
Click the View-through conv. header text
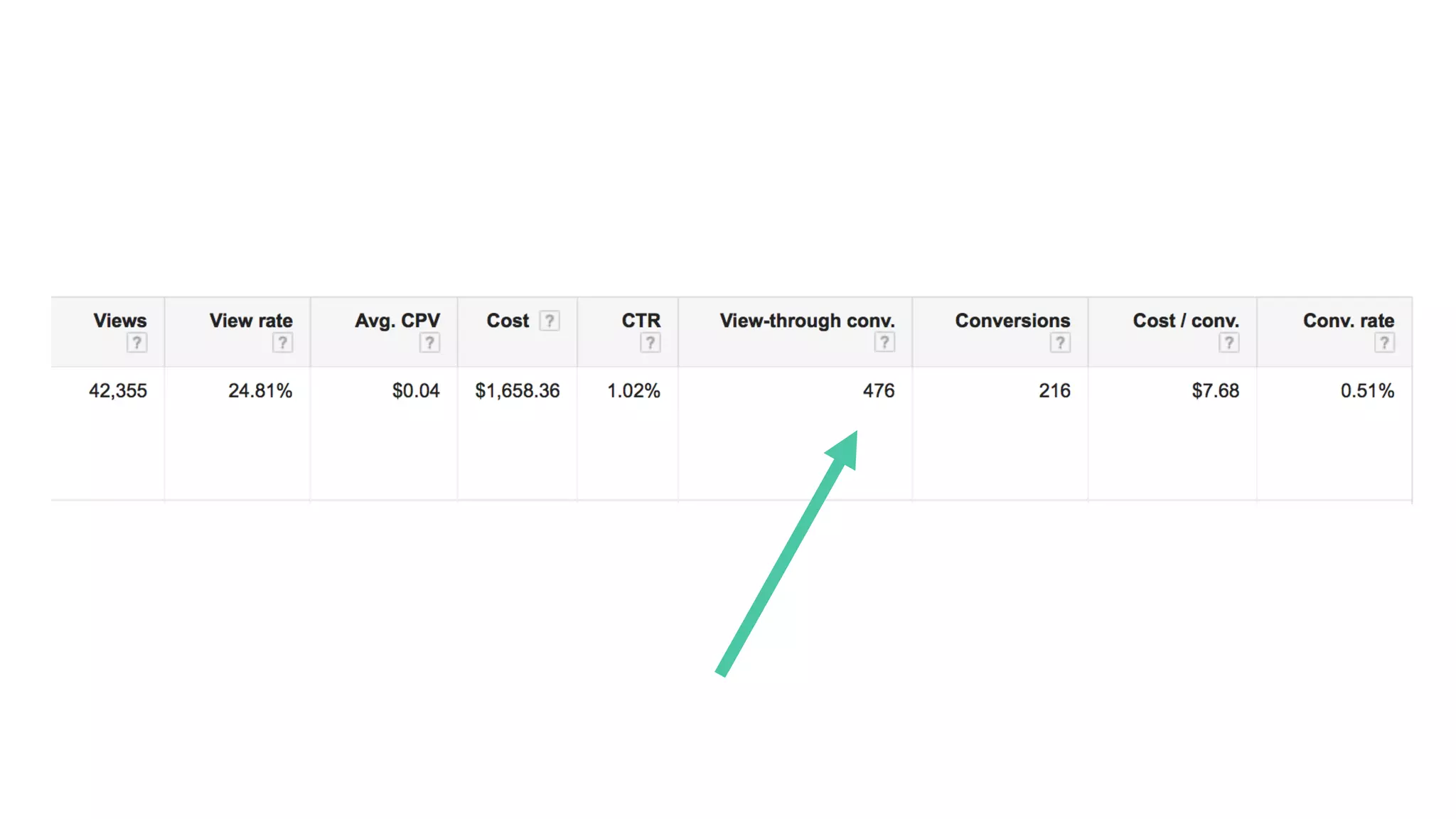coord(807,321)
